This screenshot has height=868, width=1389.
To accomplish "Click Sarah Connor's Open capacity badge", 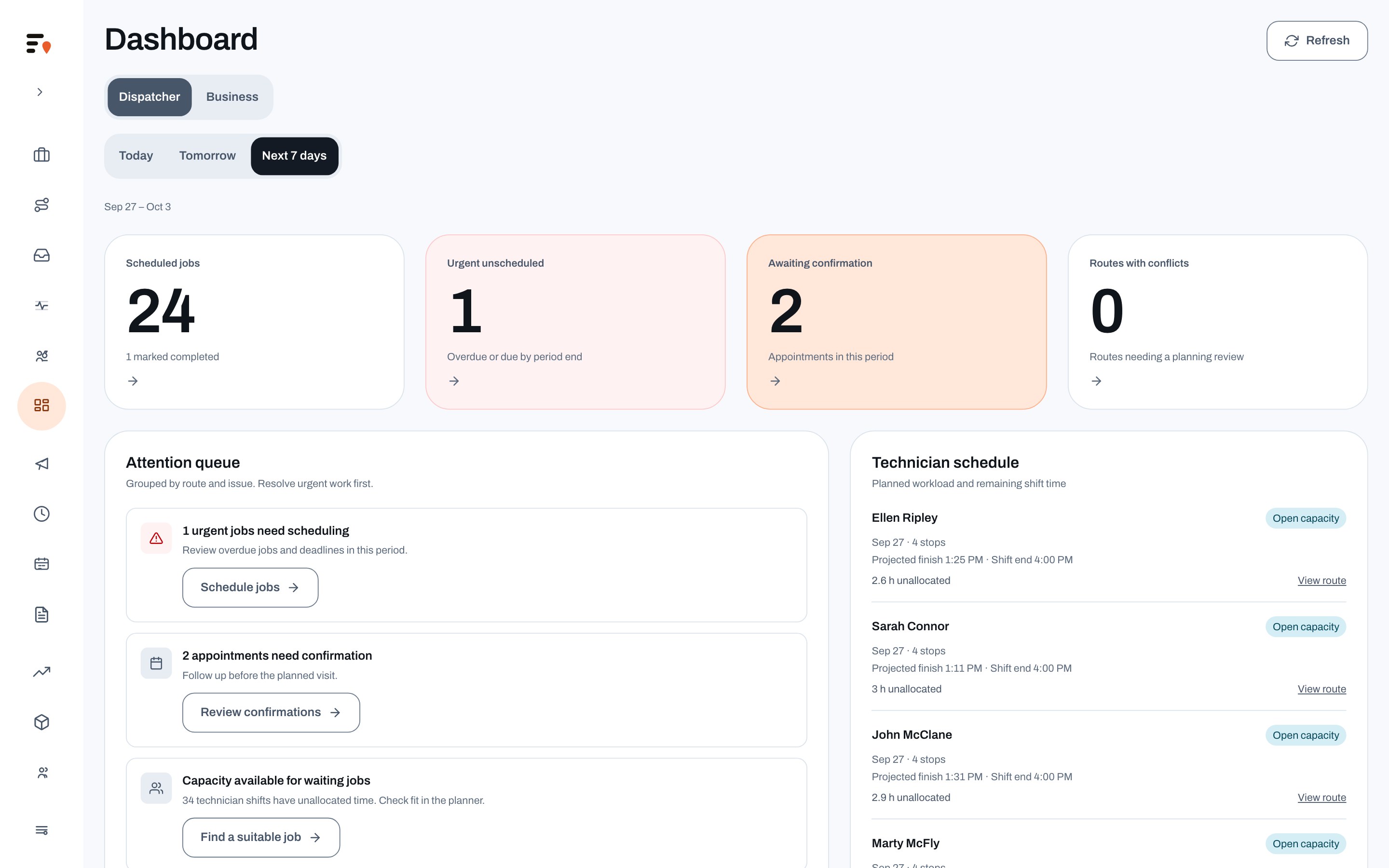I will [x=1305, y=627].
